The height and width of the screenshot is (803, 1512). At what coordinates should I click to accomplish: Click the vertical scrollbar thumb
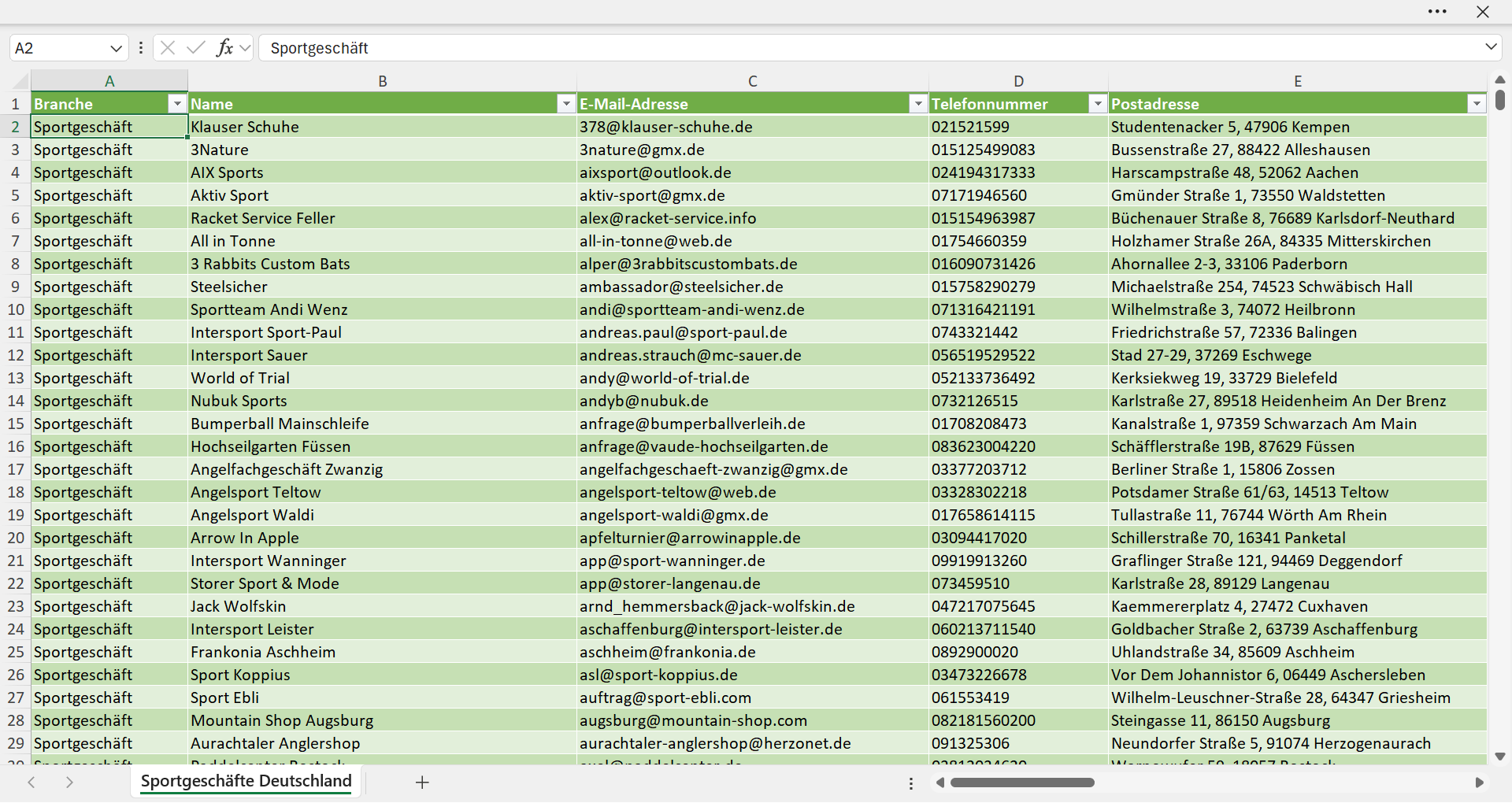[1500, 100]
